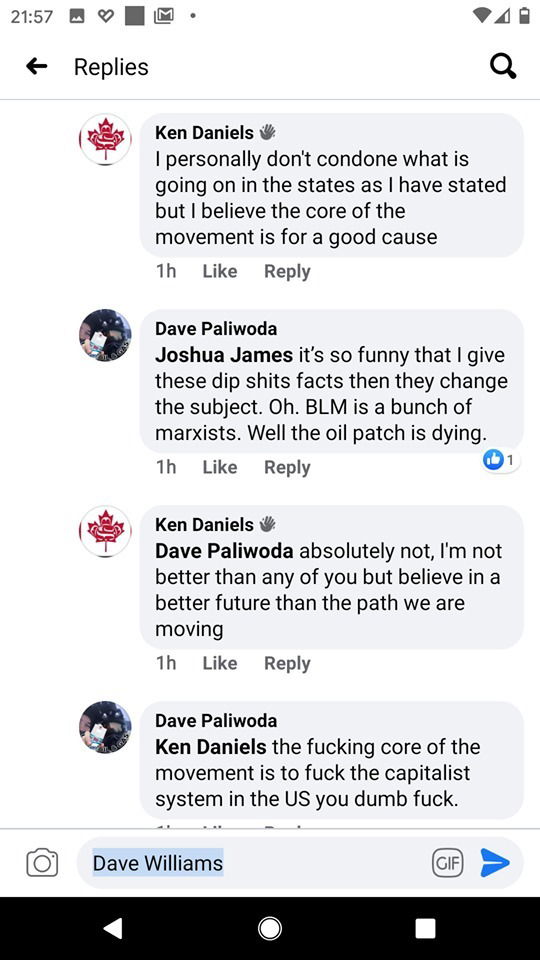View the thumbs-up reaction count badge
Viewport: 540px width, 960px height.
tap(501, 460)
